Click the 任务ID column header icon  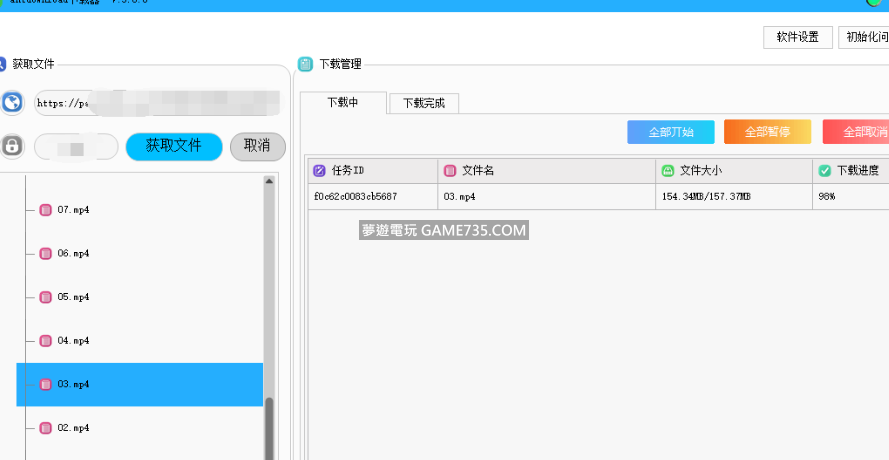point(320,171)
